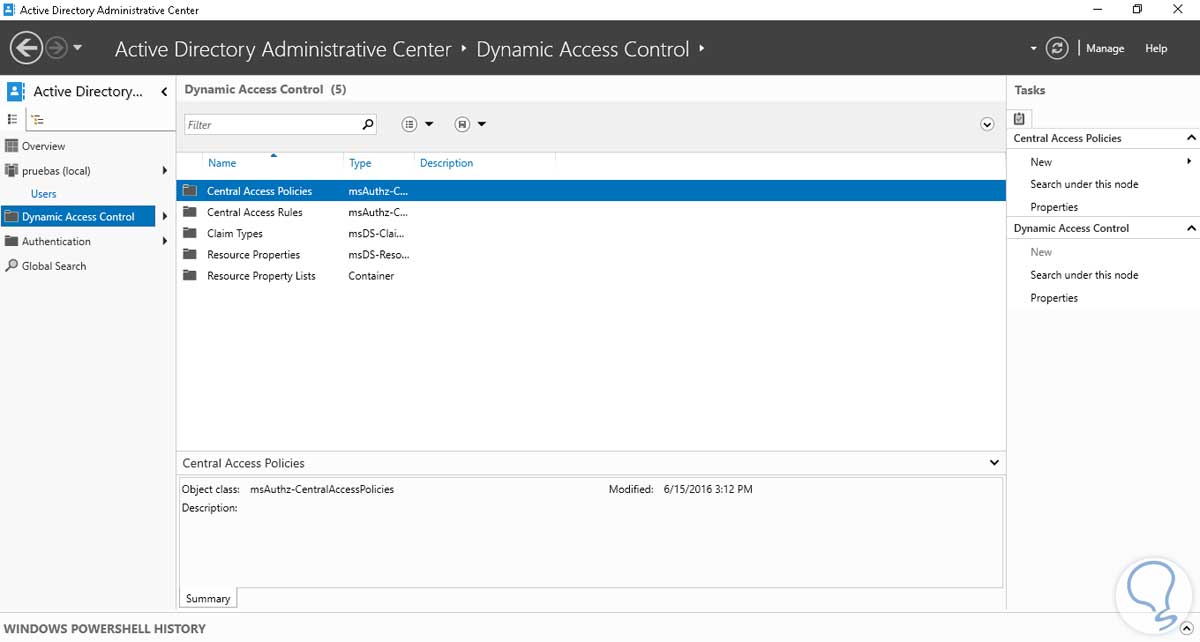The width and height of the screenshot is (1200, 642).
Task: Click the magnifier icon in Filter box
Action: [368, 125]
